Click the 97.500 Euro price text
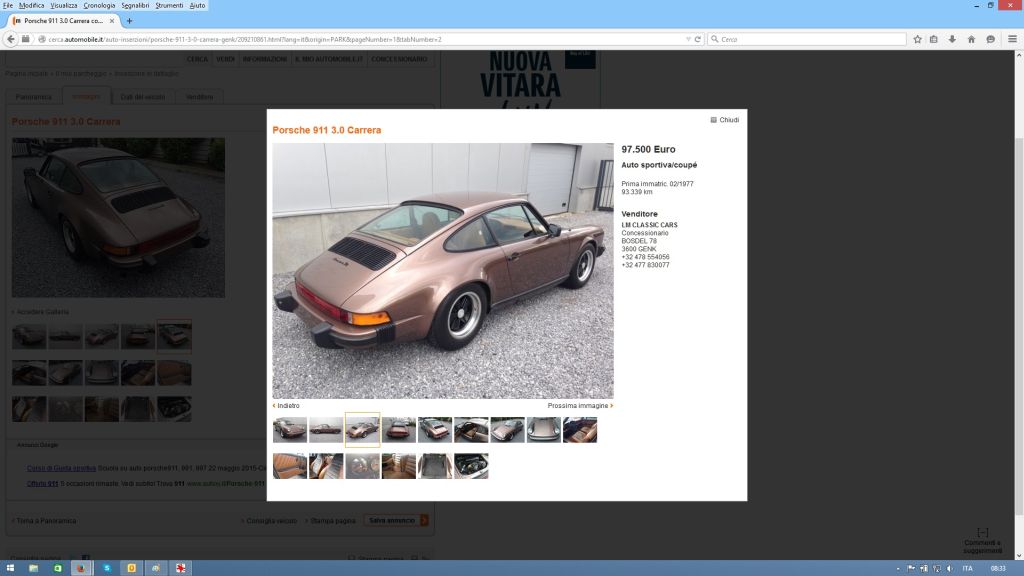1024x576 pixels. coord(648,150)
